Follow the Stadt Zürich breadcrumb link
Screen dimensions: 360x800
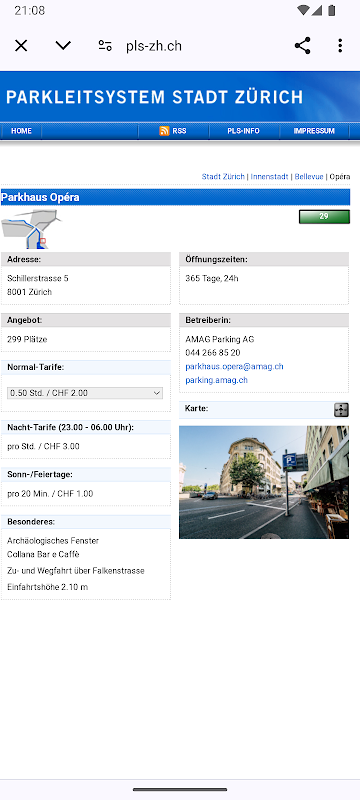pos(223,177)
